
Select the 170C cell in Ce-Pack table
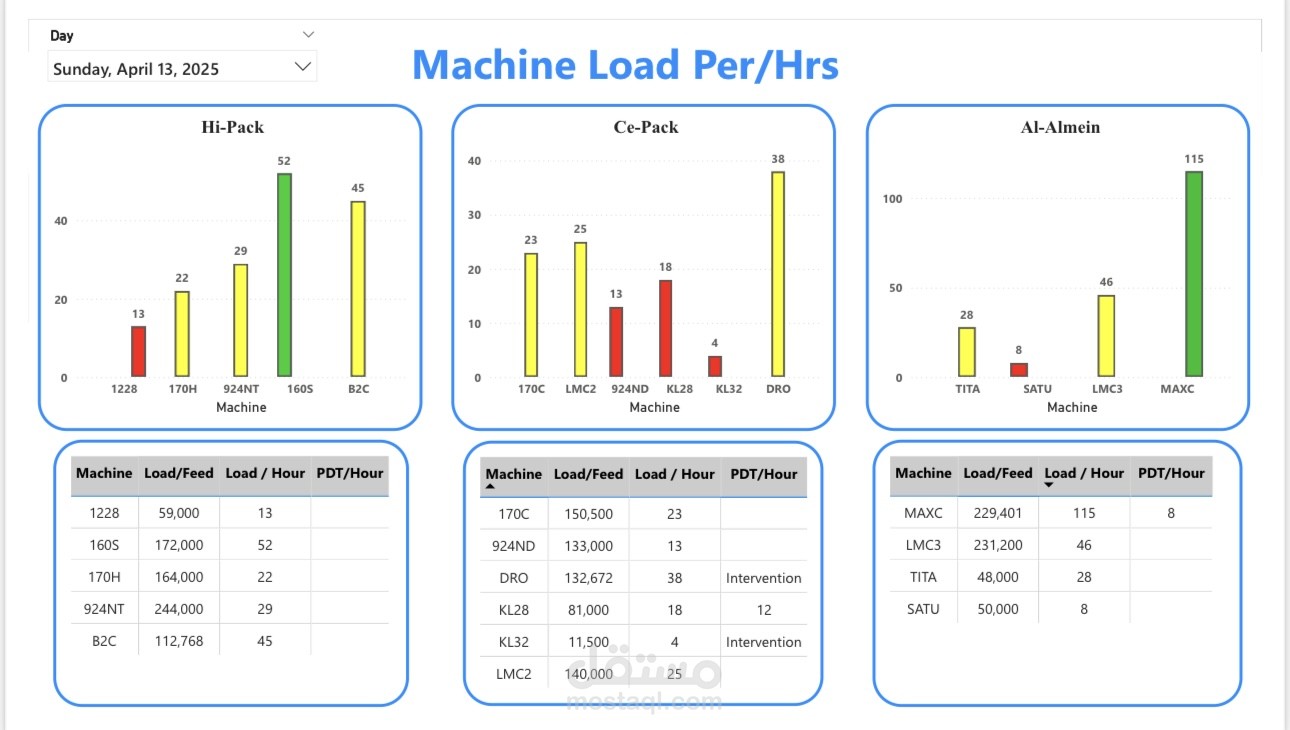[513, 514]
